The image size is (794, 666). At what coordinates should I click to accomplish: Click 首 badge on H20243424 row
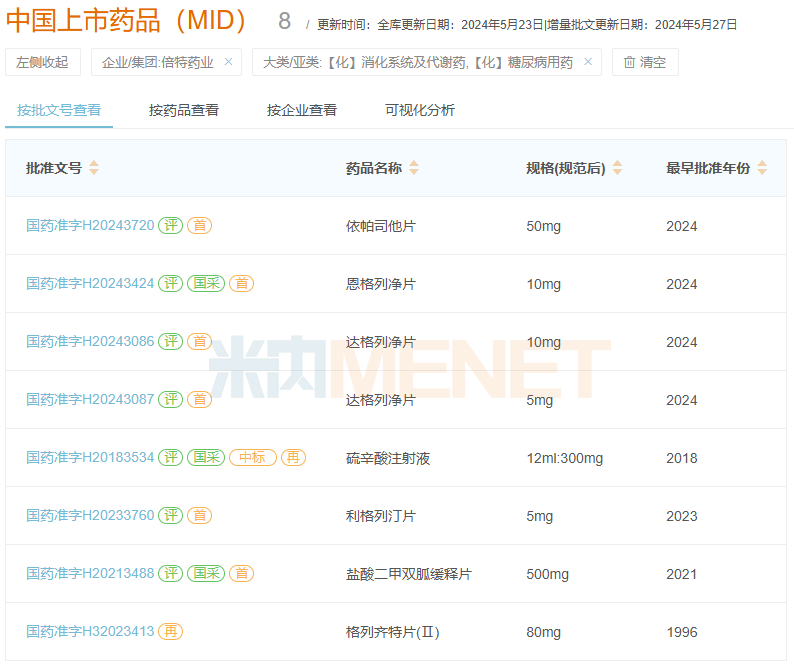pos(242,284)
